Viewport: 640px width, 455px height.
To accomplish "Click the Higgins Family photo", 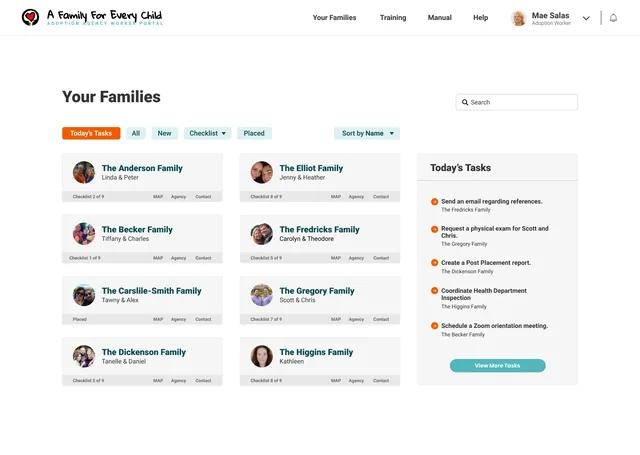I will (x=262, y=356).
